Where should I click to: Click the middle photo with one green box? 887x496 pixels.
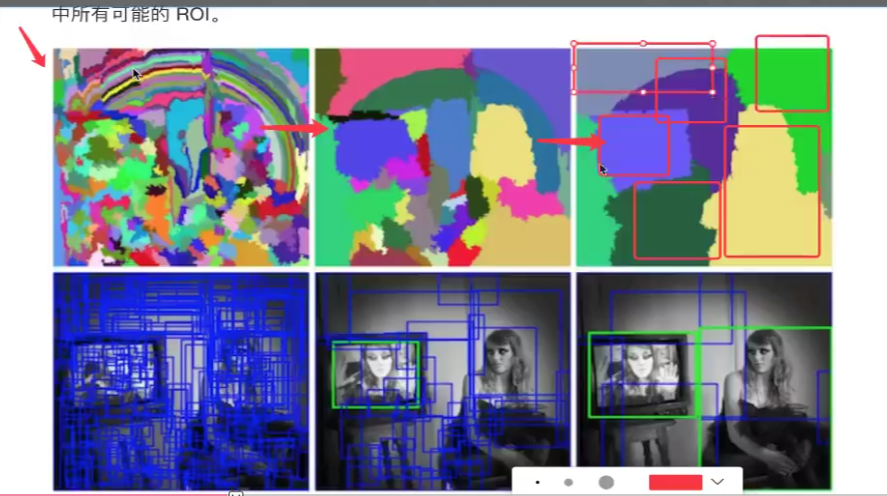point(442,381)
